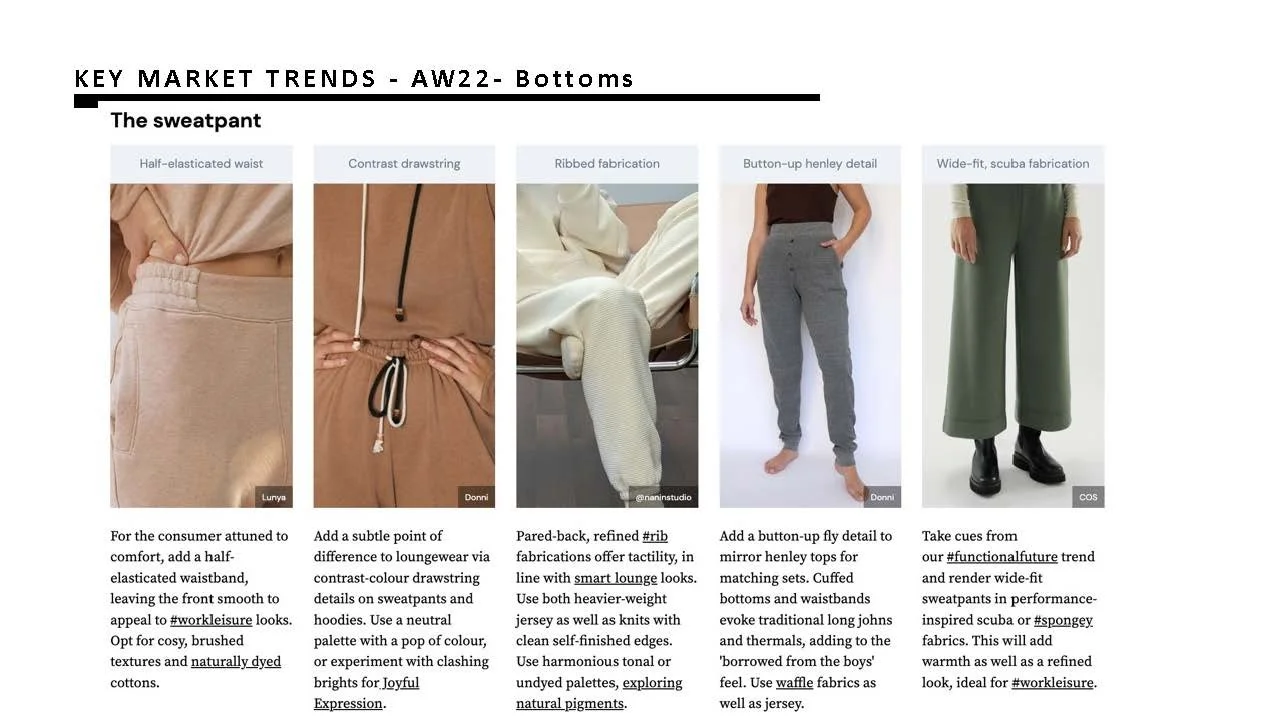Open the smart lounge link

pyautogui.click(x=615, y=578)
